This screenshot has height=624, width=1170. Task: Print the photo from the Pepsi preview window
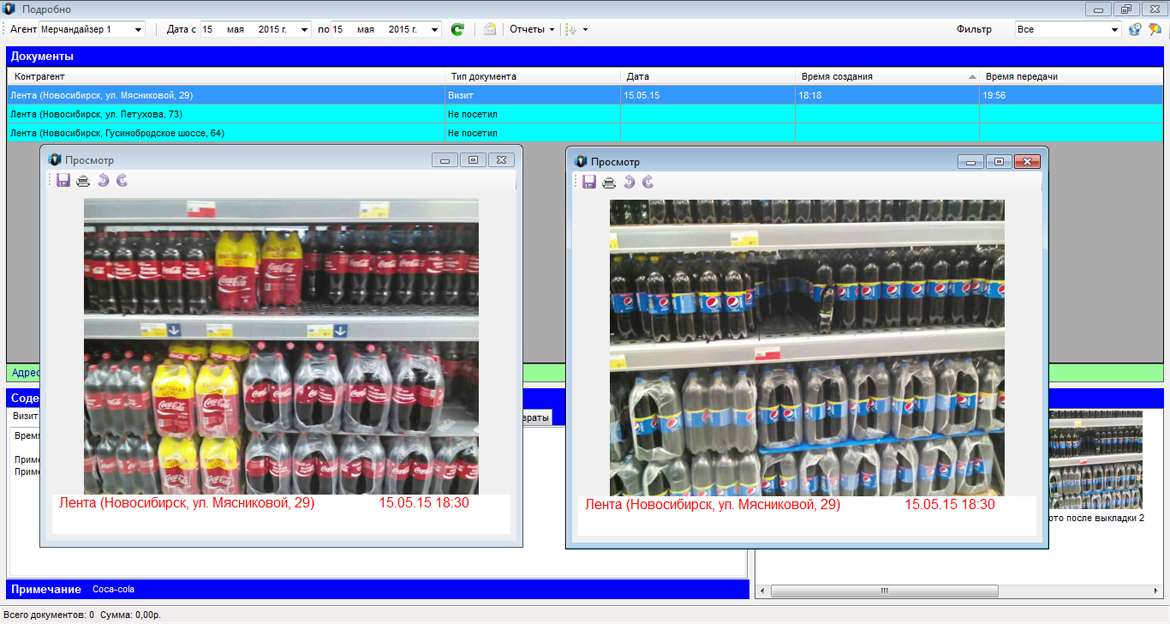coord(609,182)
